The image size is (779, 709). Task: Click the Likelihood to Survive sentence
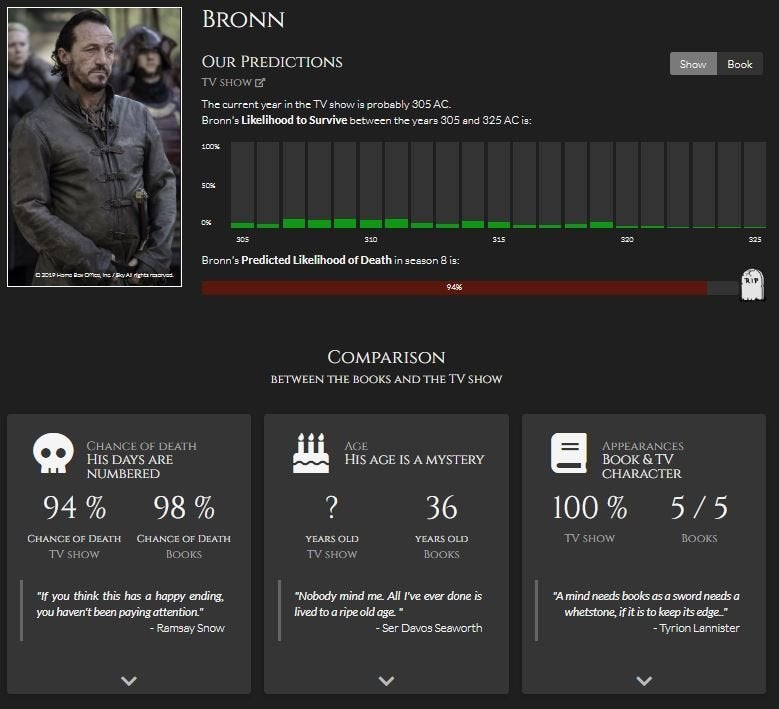tap(367, 120)
